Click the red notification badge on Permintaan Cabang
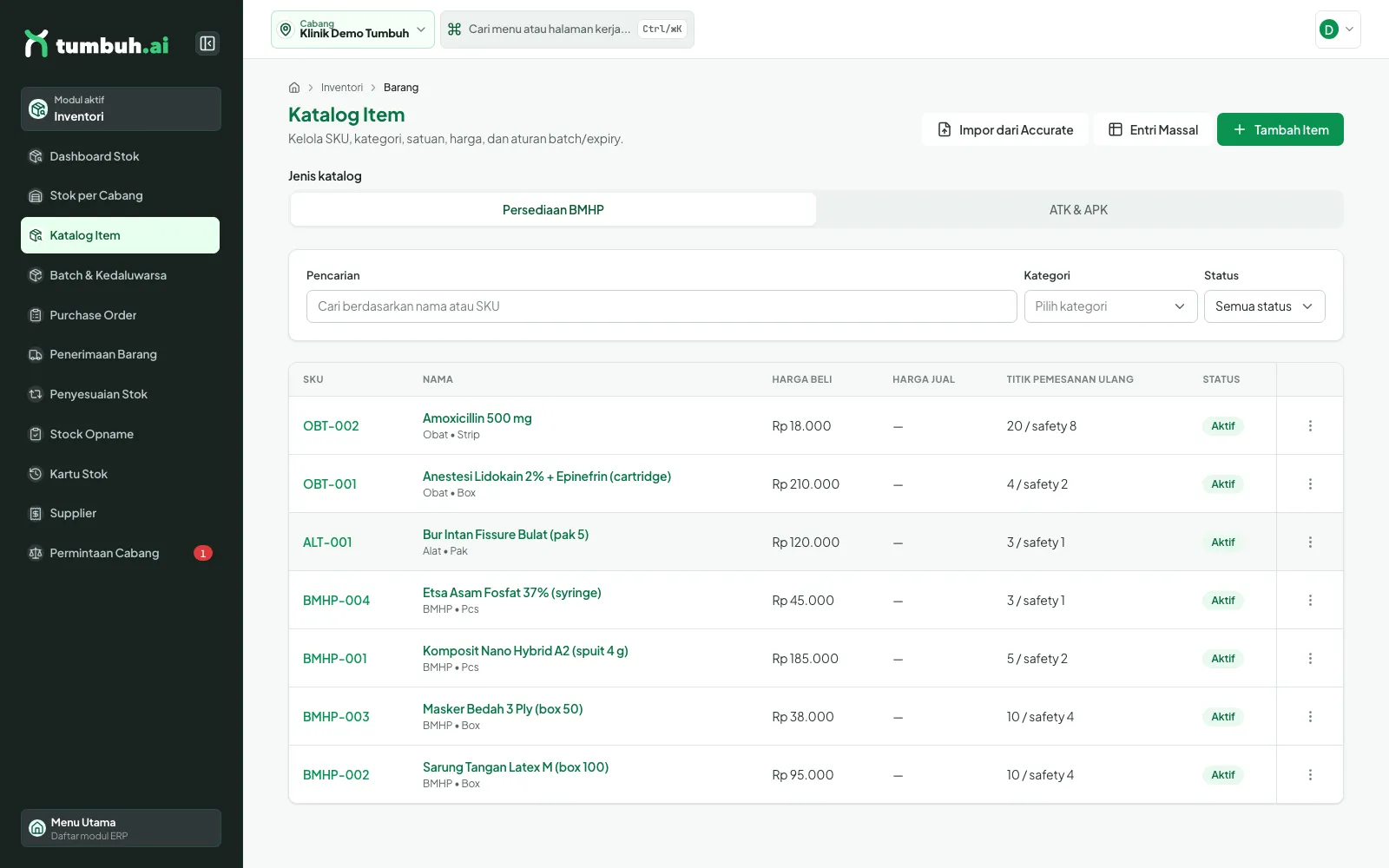 click(x=203, y=553)
